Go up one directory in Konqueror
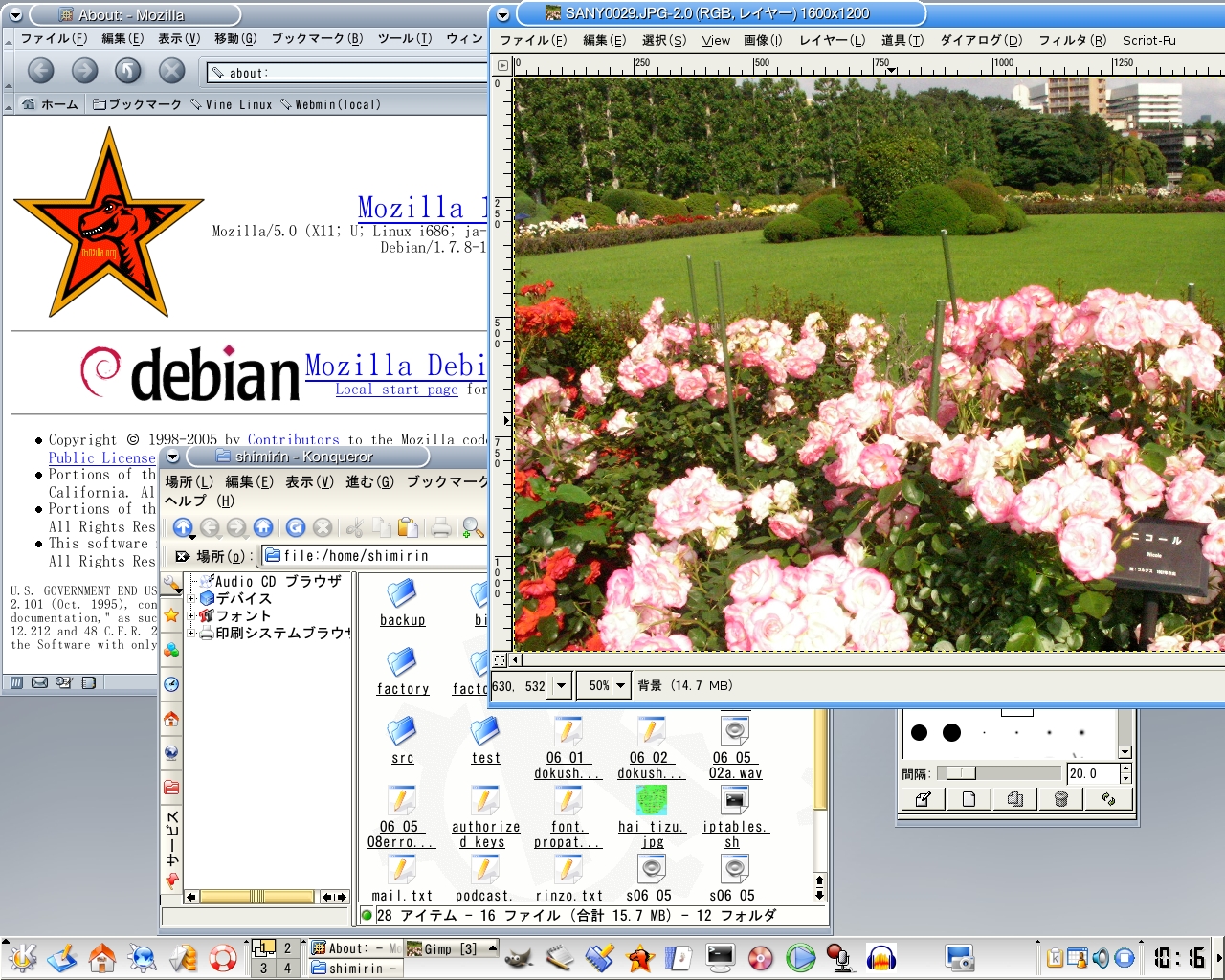Viewport: 1225px width, 980px height. [x=183, y=527]
